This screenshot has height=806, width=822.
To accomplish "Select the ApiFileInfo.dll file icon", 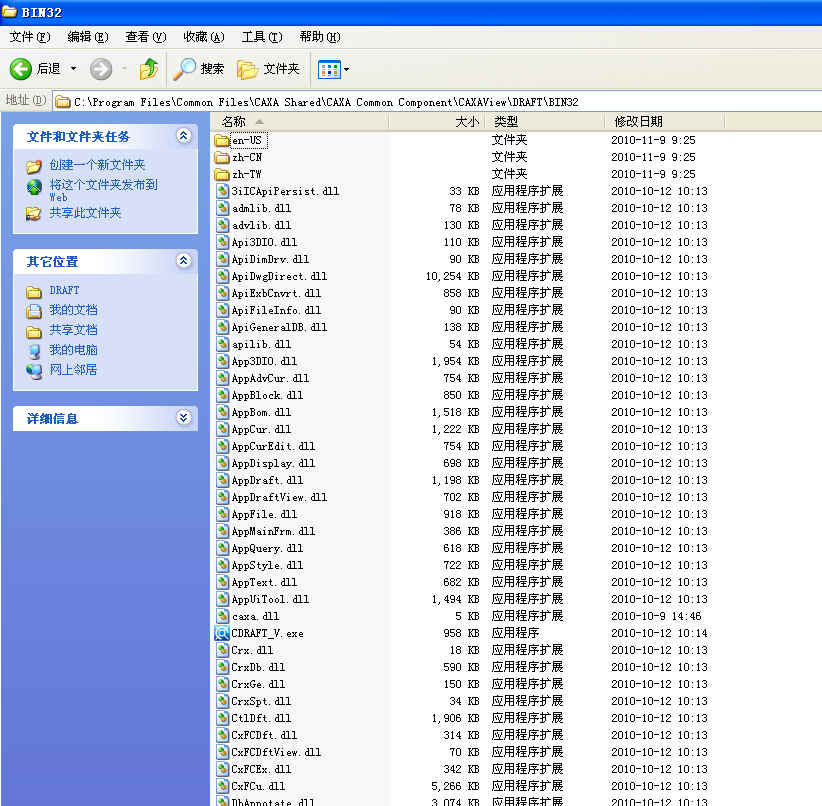I will pyautogui.click(x=223, y=310).
